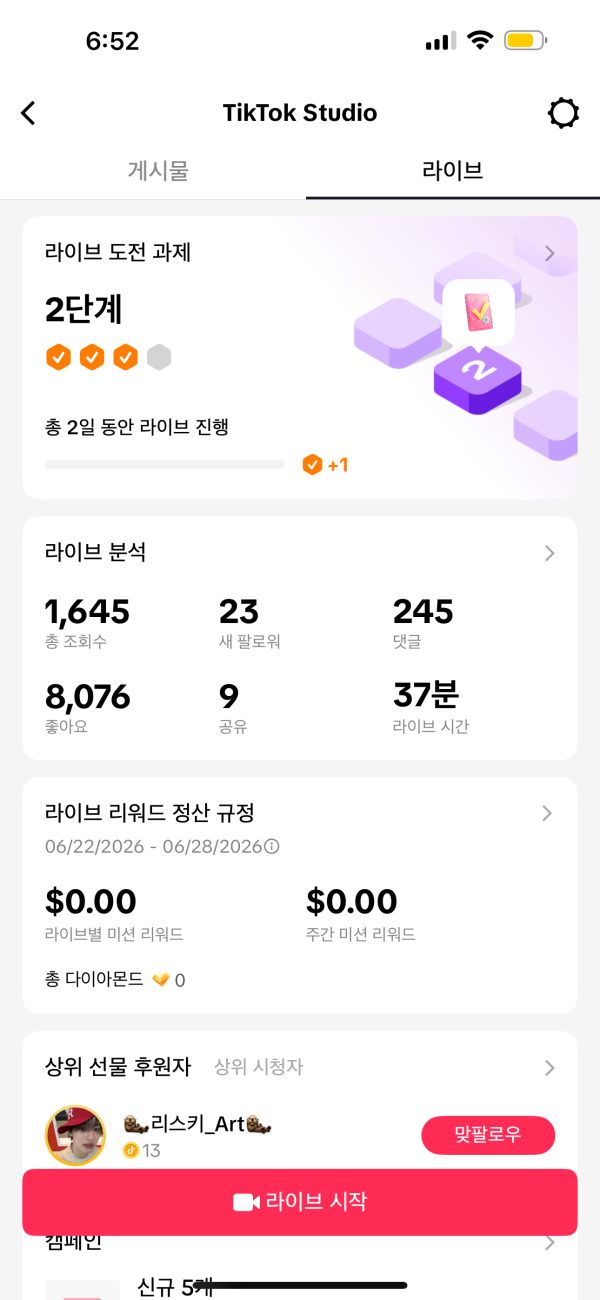Expand 라이브 분석 details chevron
The height and width of the screenshot is (1300, 600).
[549, 552]
